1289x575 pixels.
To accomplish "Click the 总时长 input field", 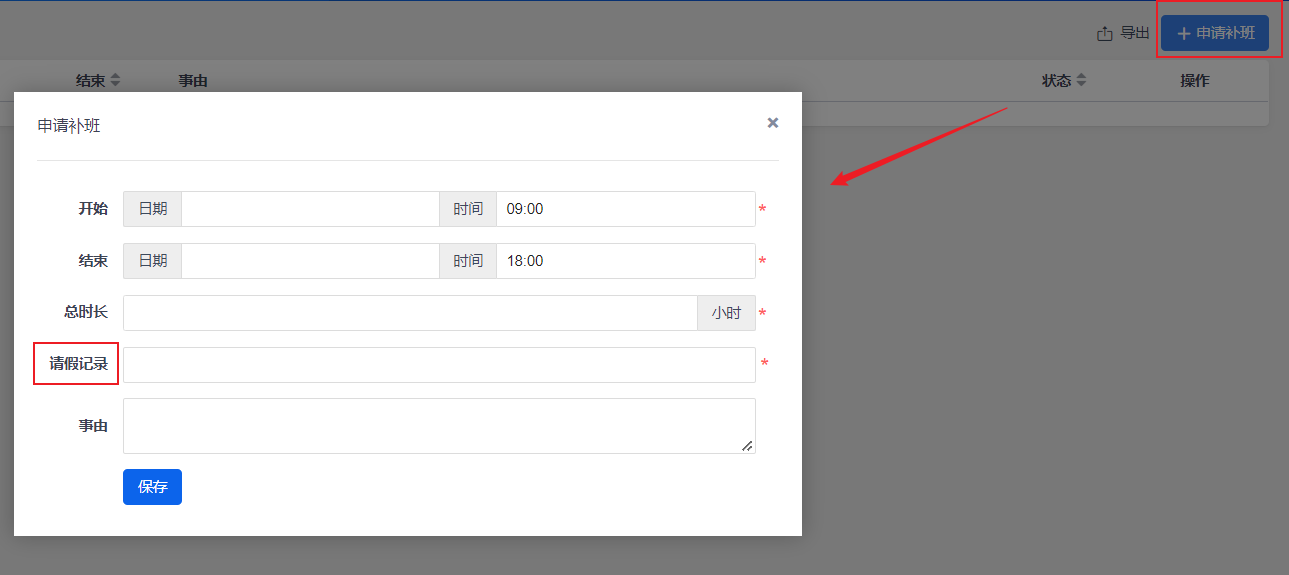I will tap(410, 313).
